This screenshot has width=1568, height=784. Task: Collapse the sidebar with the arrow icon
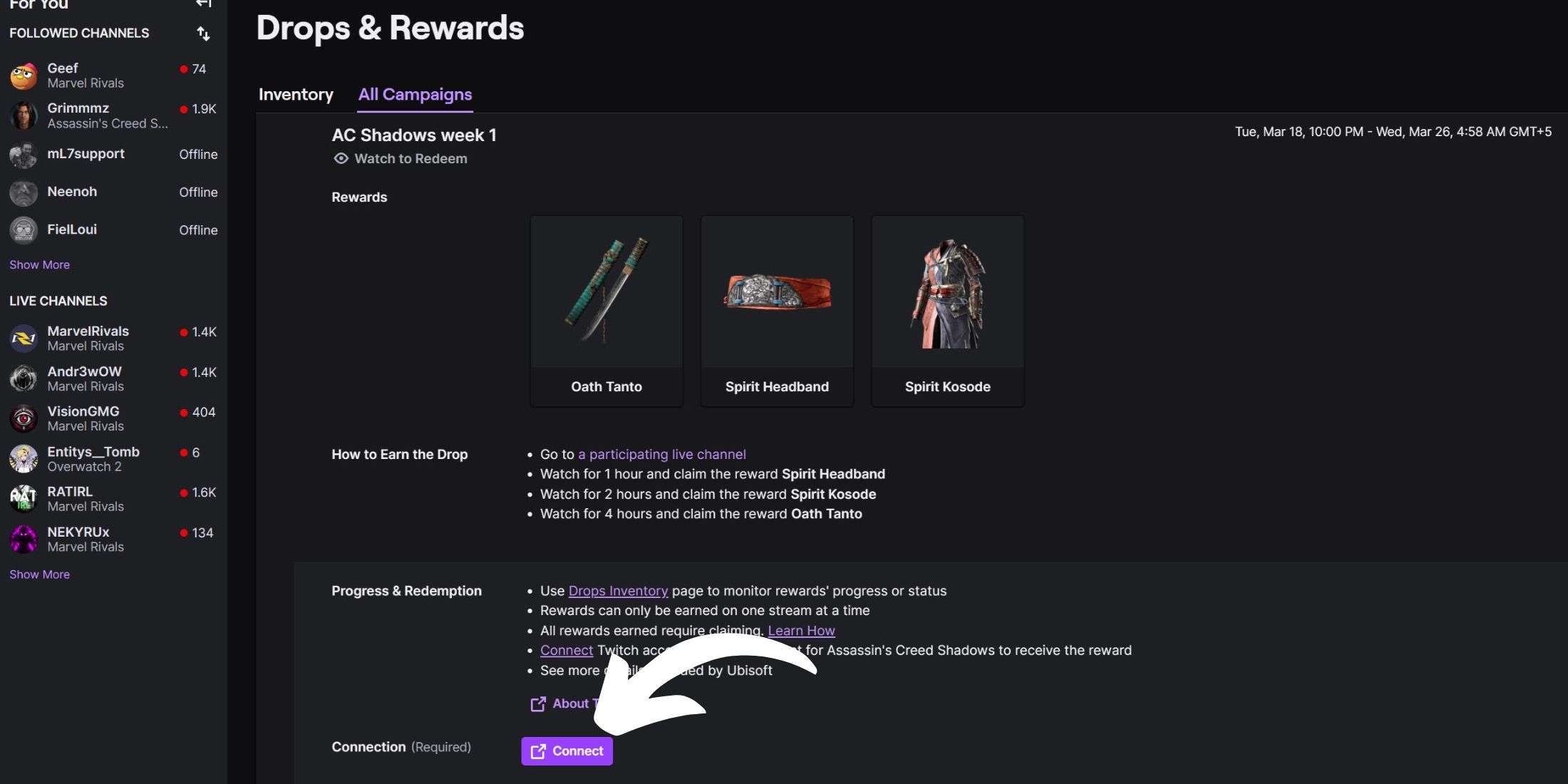(204, 4)
